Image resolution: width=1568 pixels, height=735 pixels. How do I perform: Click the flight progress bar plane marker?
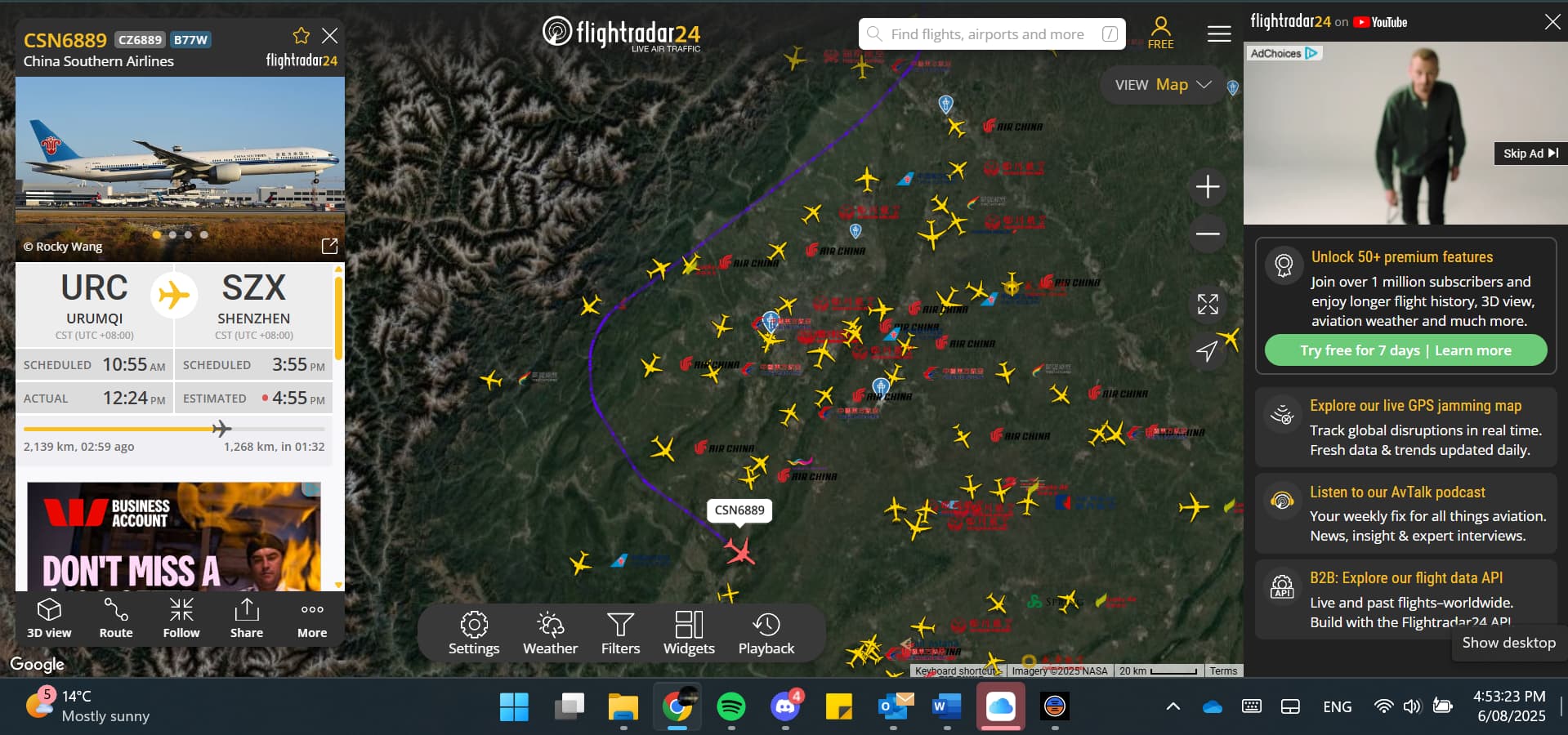click(221, 428)
